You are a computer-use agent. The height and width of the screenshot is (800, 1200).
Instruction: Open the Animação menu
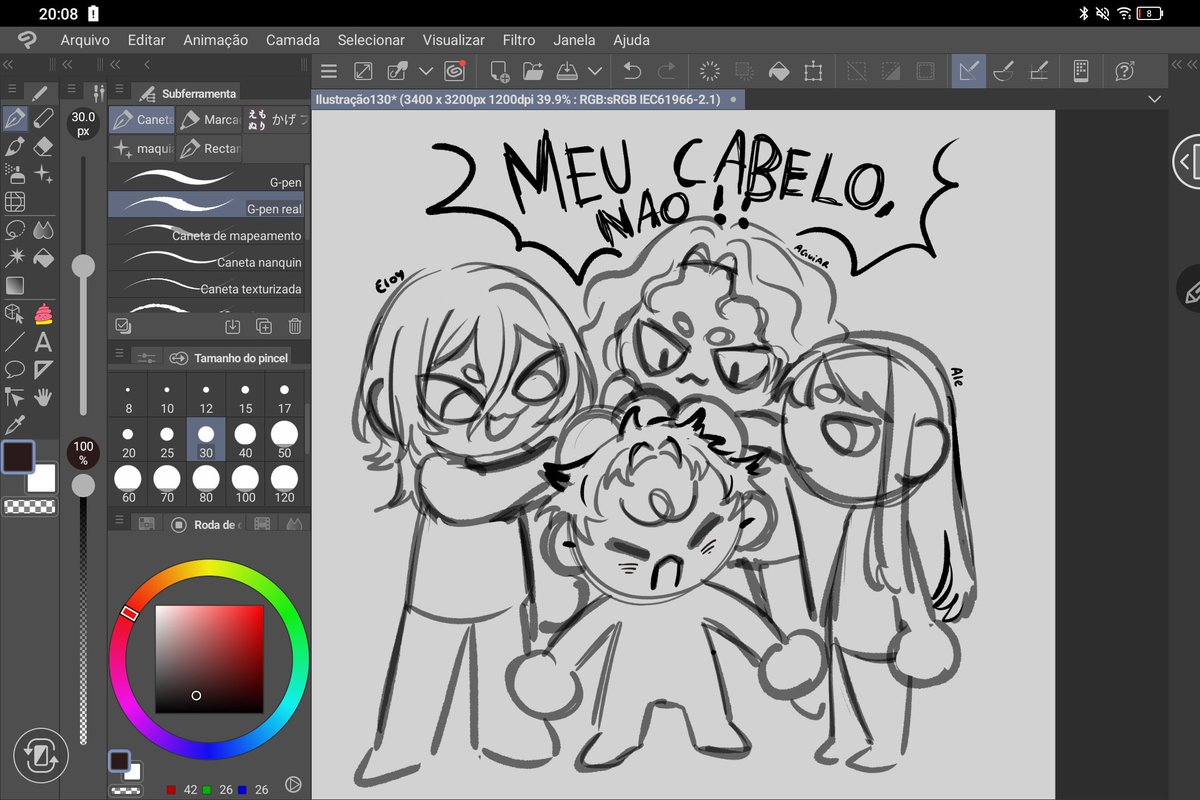216,40
